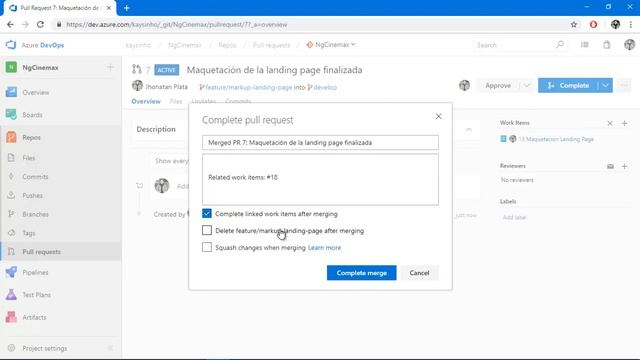This screenshot has height=360, width=640.
Task: Uncheck Complete linked work items after merging
Action: tap(207, 213)
